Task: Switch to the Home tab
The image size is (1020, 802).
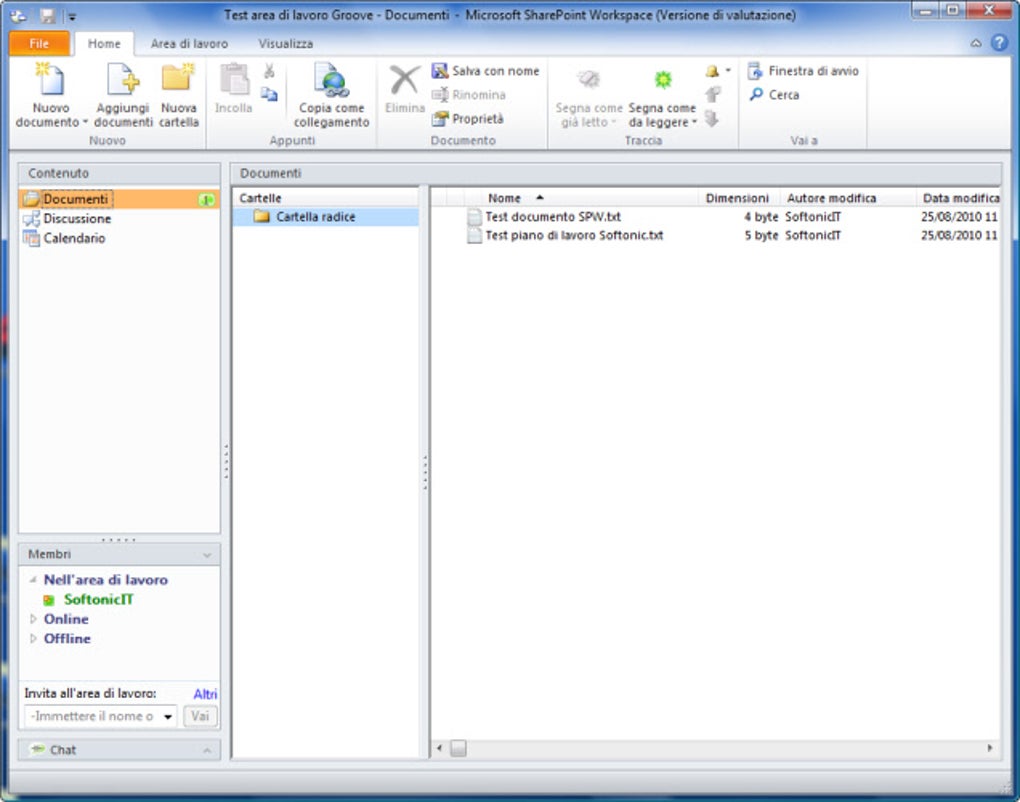Action: click(104, 44)
